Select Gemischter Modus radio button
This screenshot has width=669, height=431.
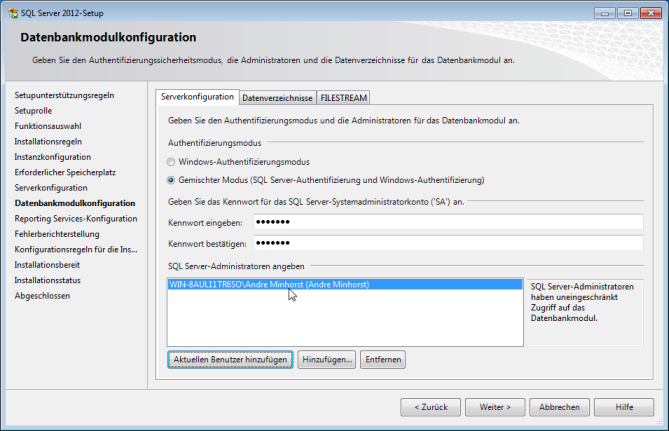coord(170,180)
